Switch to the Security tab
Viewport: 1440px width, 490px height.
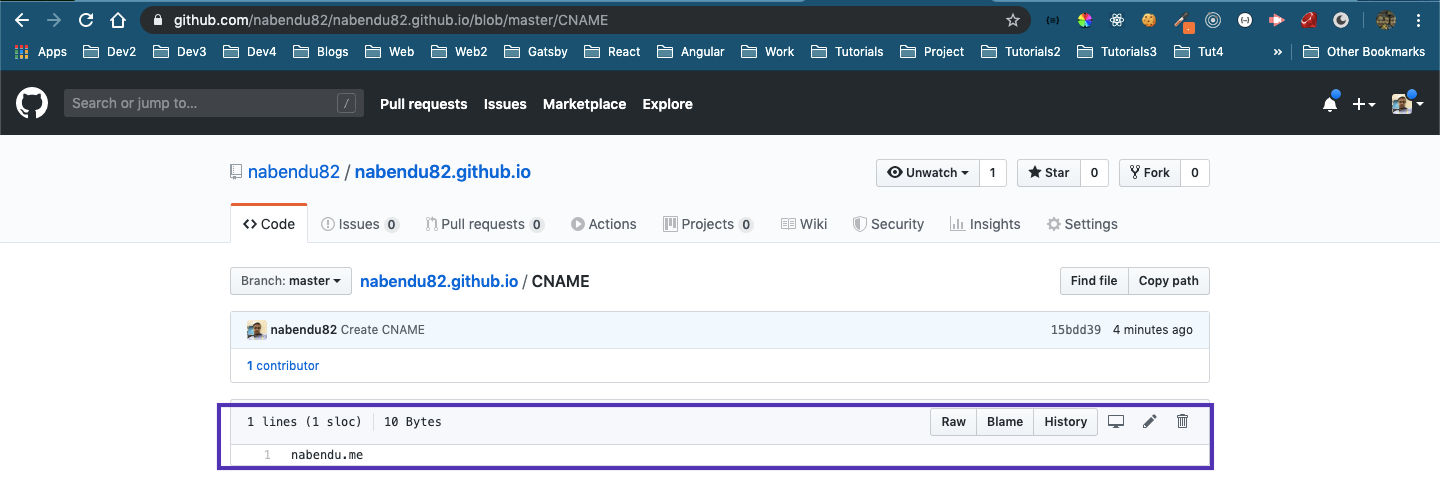[888, 224]
